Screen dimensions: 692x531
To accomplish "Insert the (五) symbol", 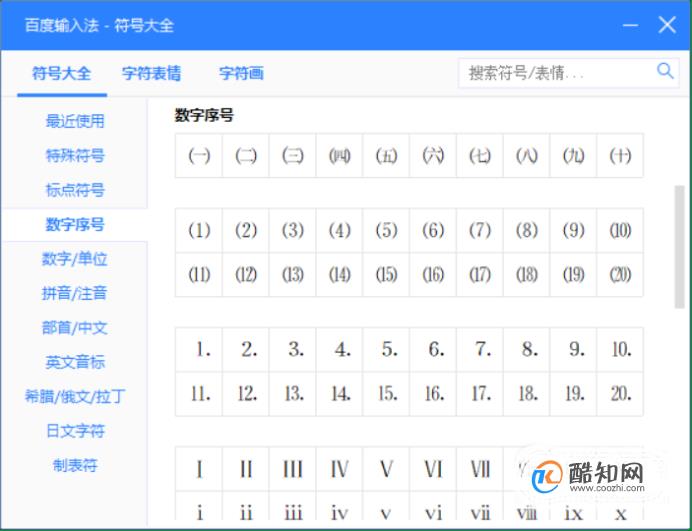I will [386, 155].
